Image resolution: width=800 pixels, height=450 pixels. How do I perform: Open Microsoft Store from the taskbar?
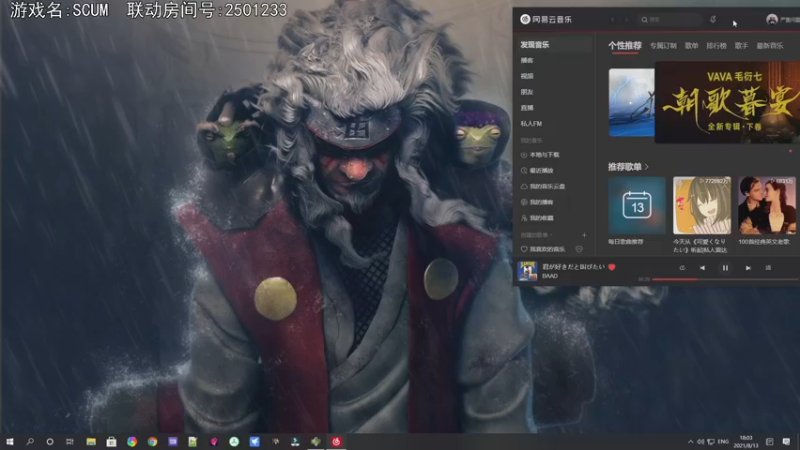111,442
